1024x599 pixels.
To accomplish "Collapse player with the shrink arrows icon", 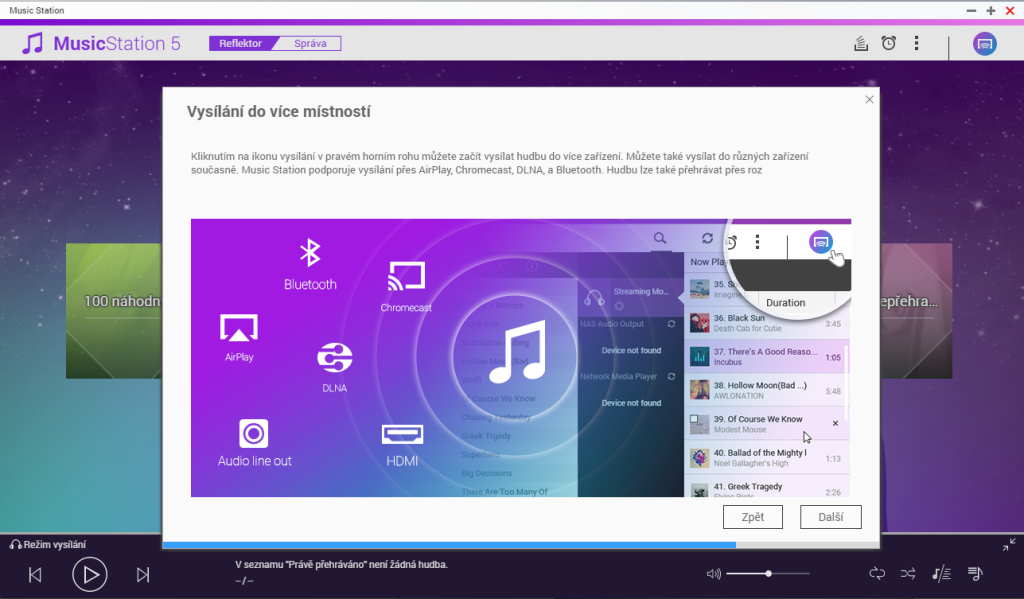I will 1008,545.
